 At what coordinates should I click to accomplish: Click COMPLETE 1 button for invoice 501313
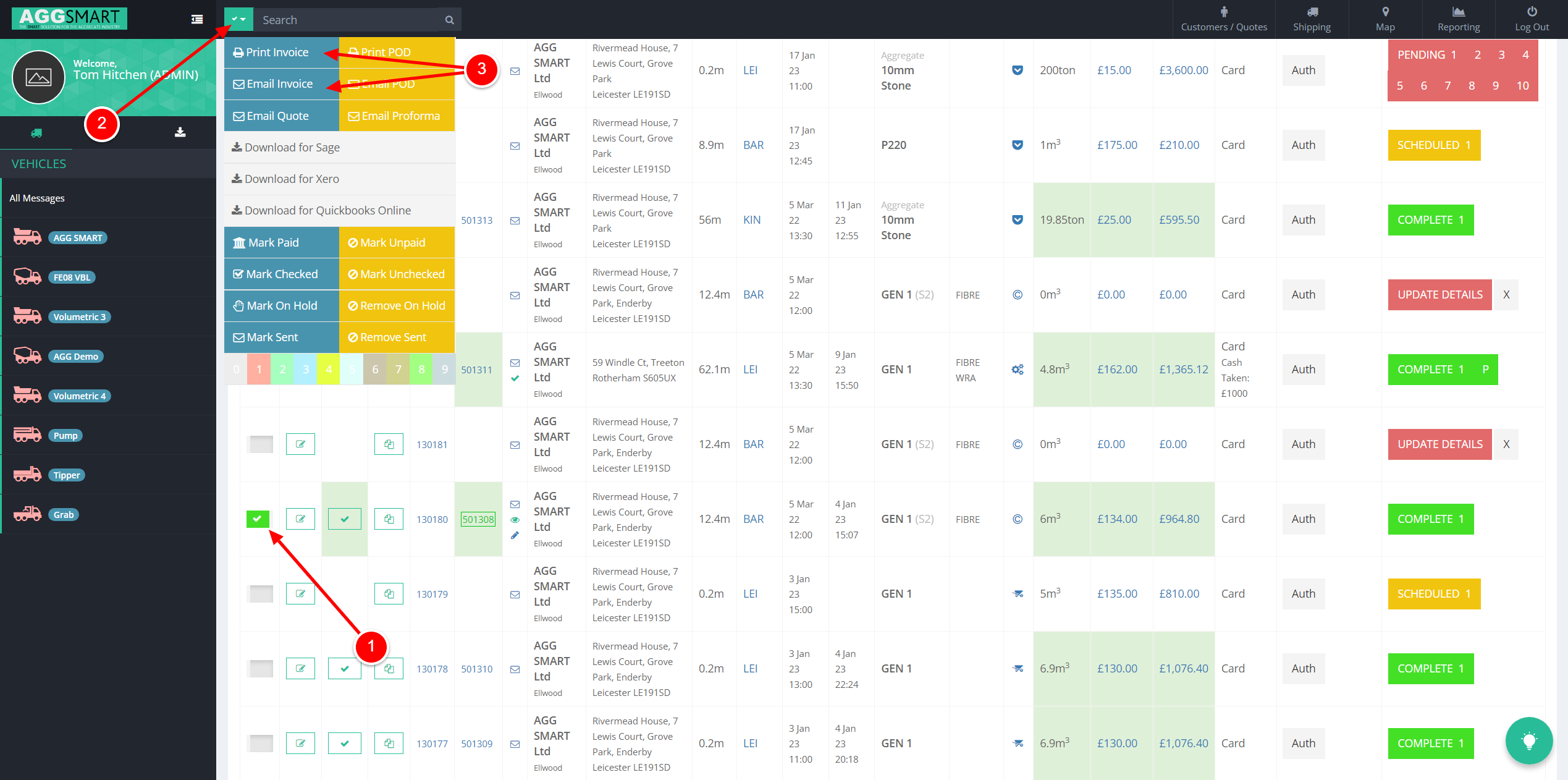pos(1430,219)
